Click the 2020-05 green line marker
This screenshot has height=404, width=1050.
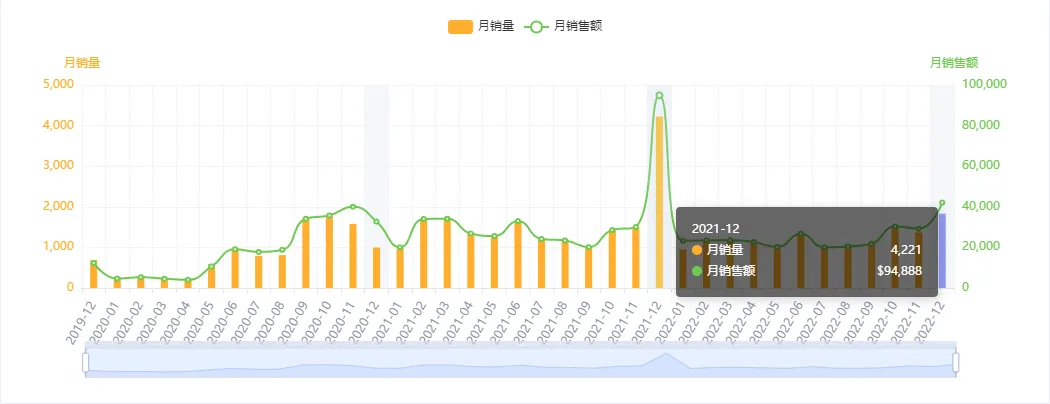[212, 267]
